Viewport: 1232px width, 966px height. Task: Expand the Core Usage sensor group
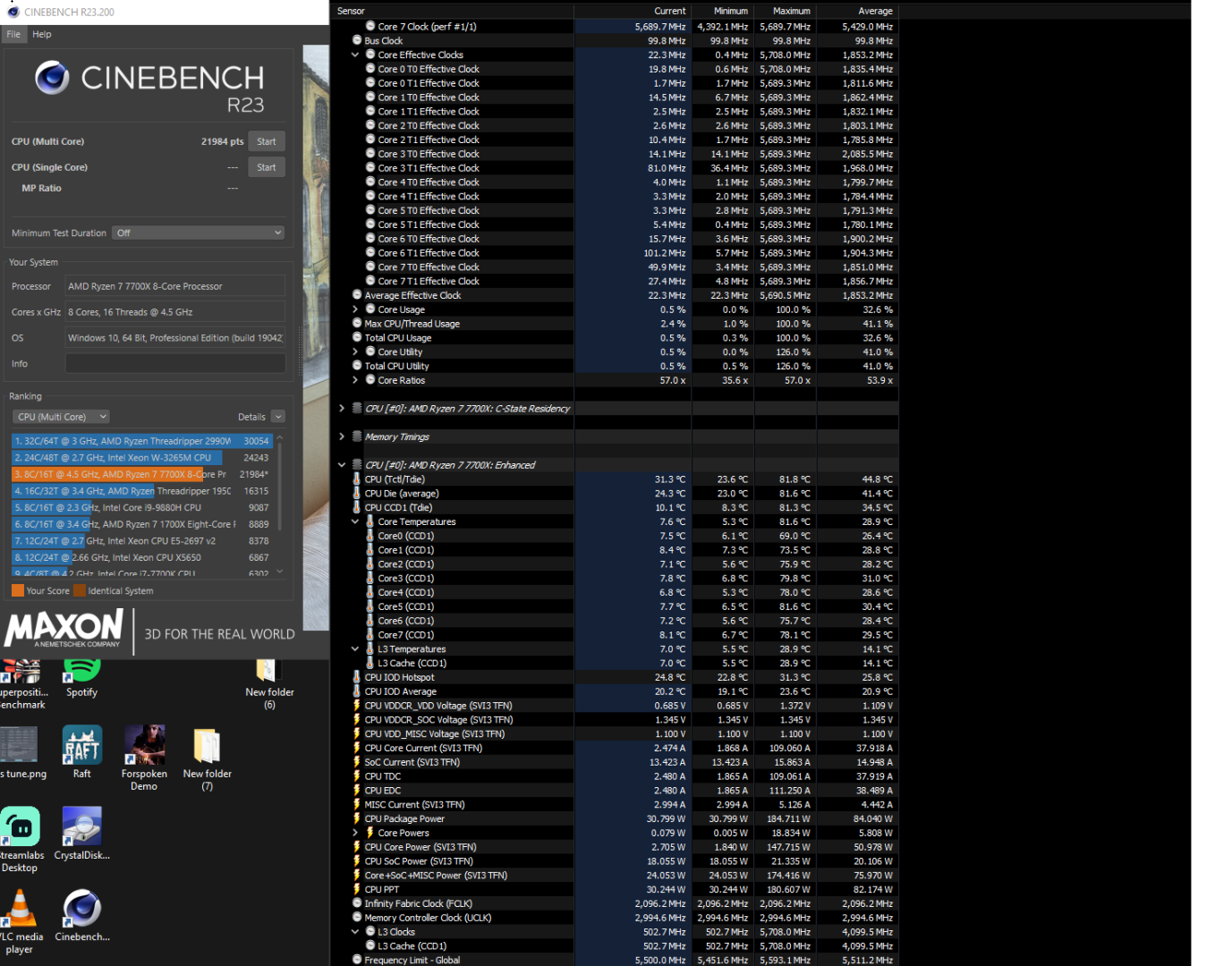[355, 309]
